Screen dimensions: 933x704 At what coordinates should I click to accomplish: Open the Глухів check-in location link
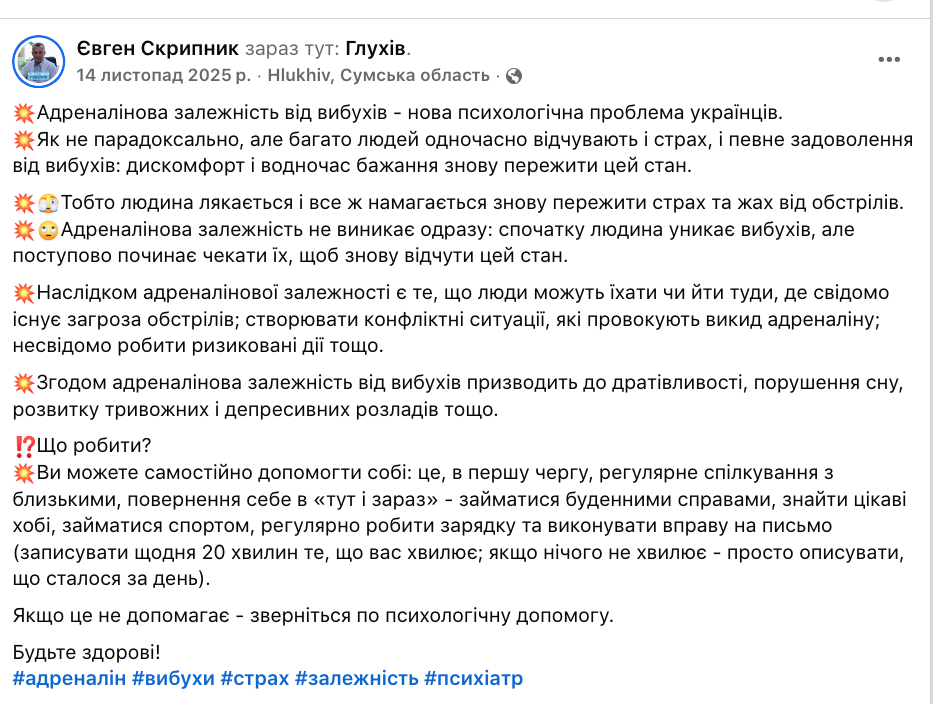[376, 48]
